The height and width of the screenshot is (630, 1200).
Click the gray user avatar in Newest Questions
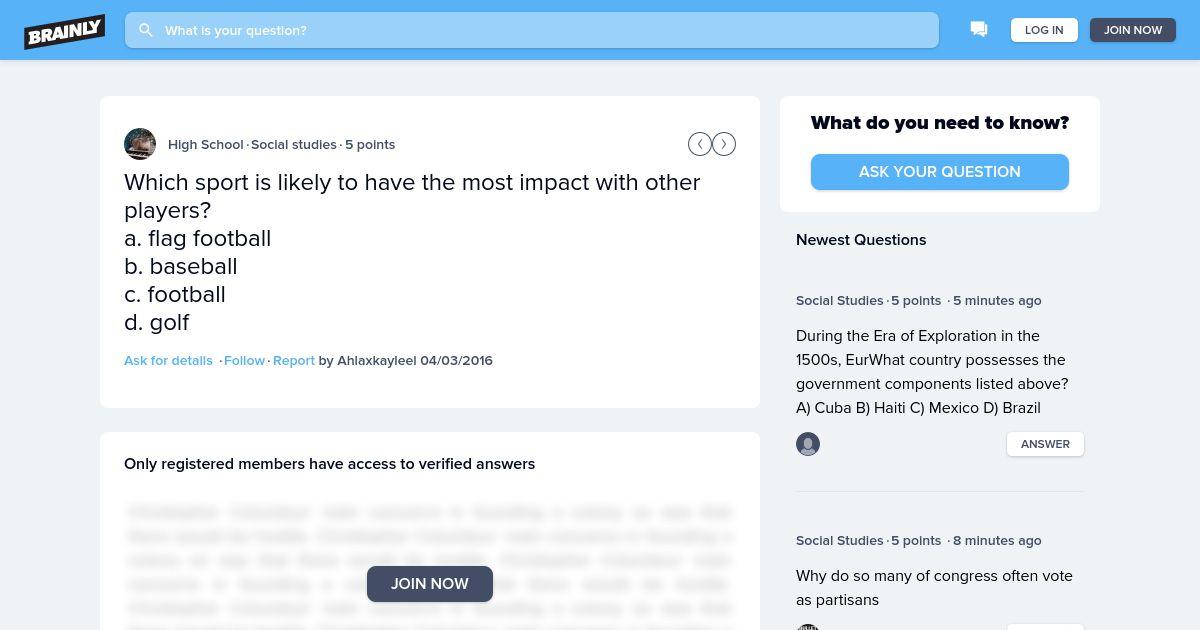(x=808, y=444)
